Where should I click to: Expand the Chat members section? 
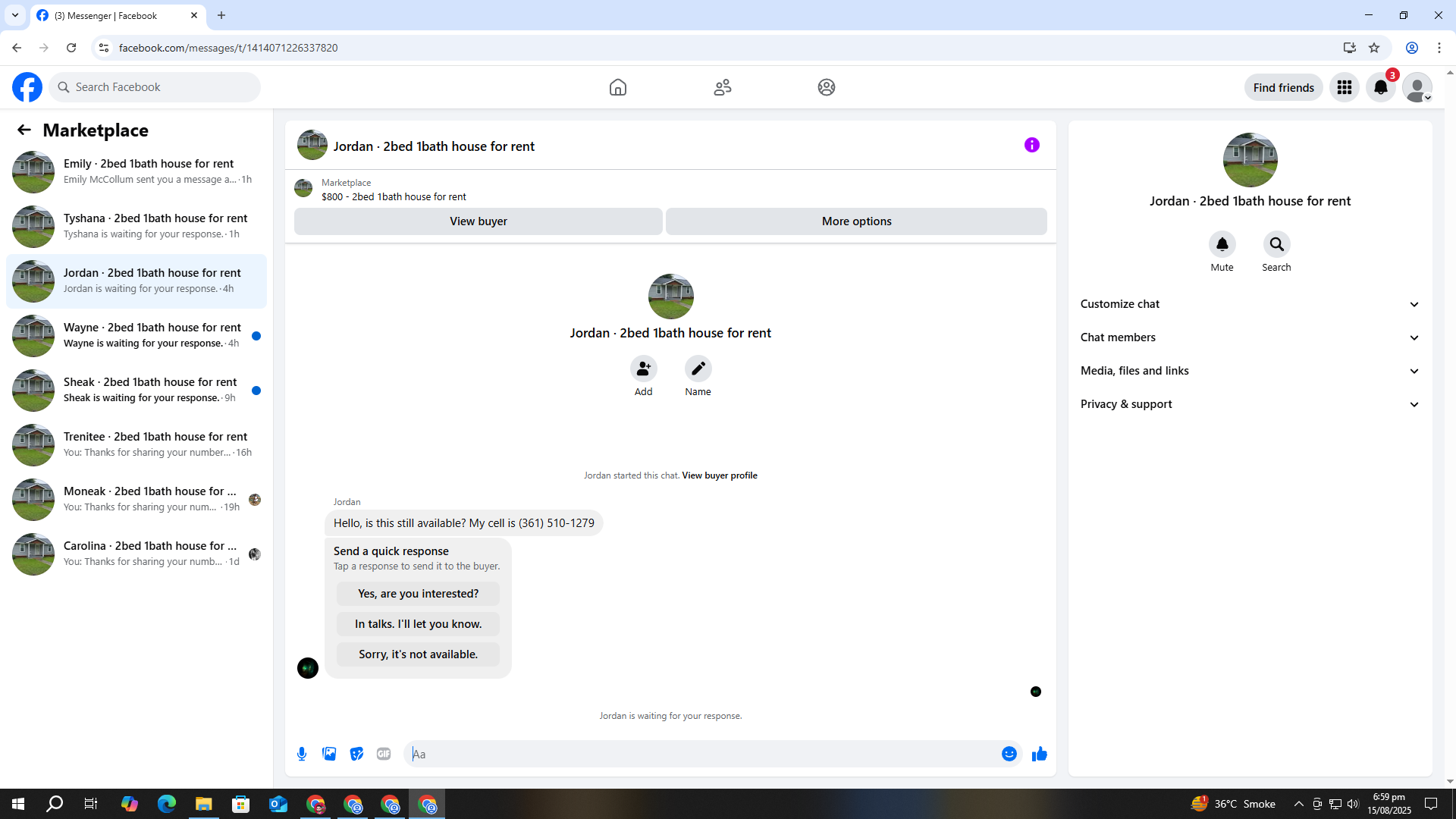pos(1249,337)
